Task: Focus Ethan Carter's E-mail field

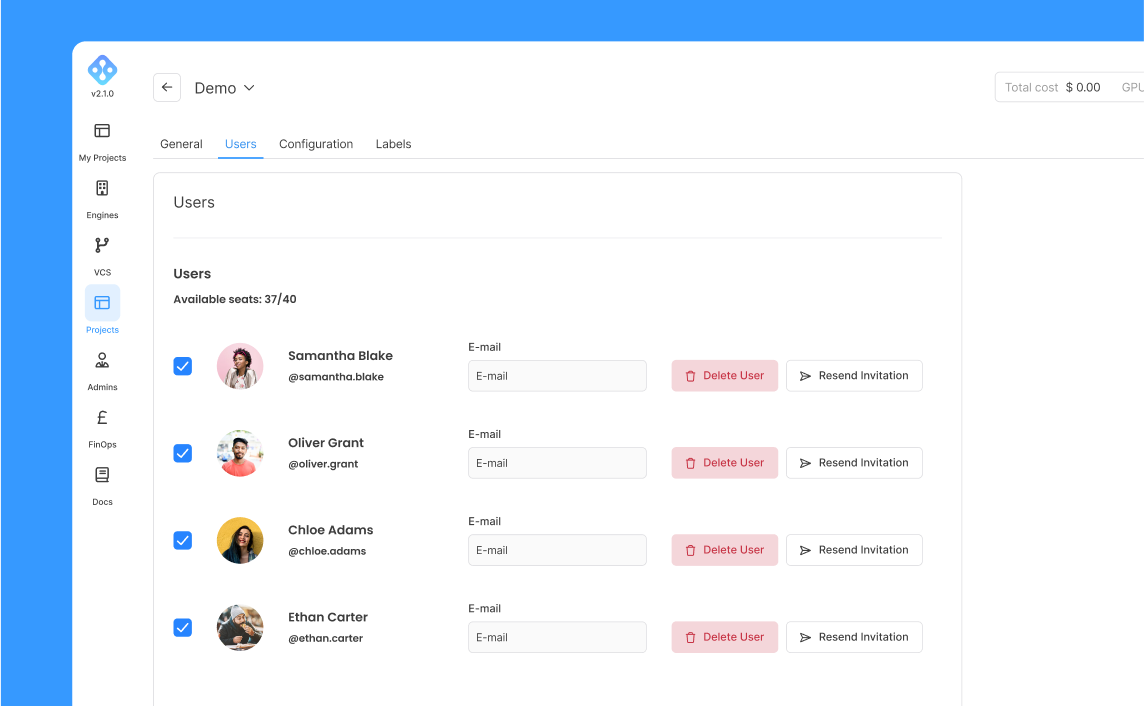Action: coord(557,637)
